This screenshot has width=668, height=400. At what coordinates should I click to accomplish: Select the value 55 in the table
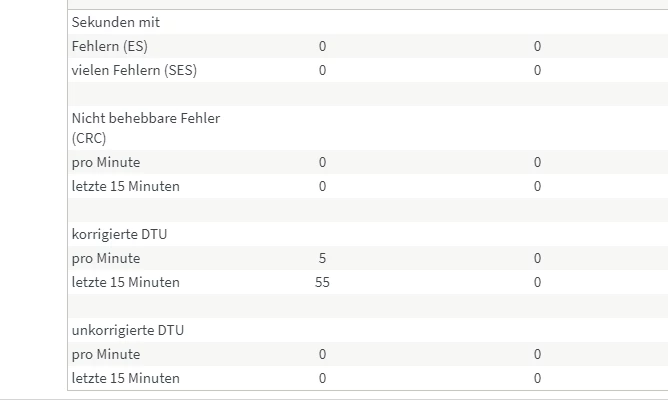point(322,282)
